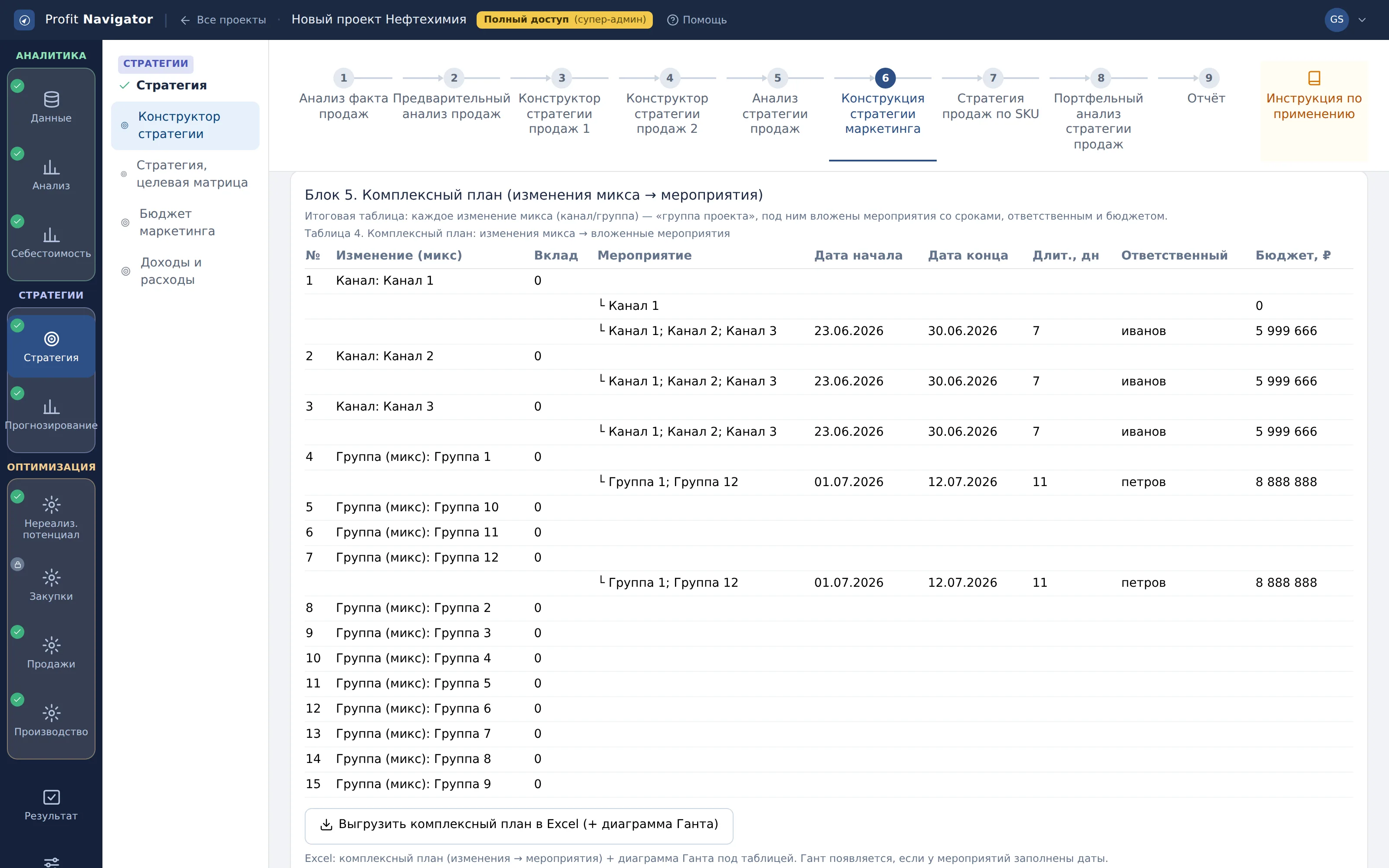Click the download icon in export button
The width and height of the screenshot is (1389, 868).
pyautogui.click(x=326, y=824)
